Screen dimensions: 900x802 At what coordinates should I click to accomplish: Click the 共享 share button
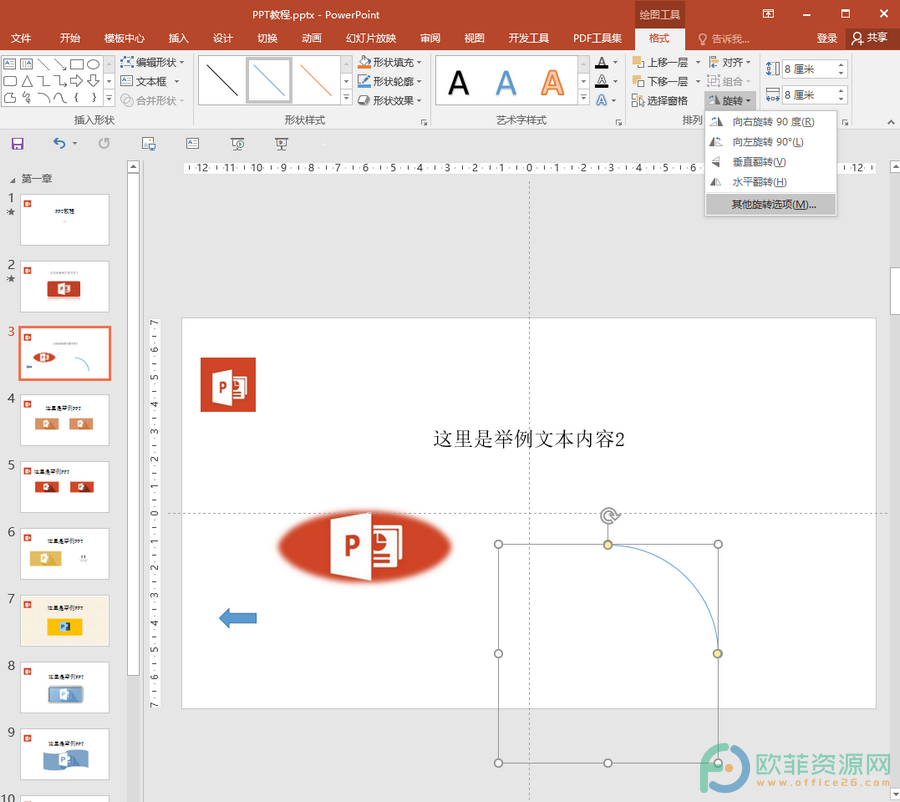click(870, 38)
